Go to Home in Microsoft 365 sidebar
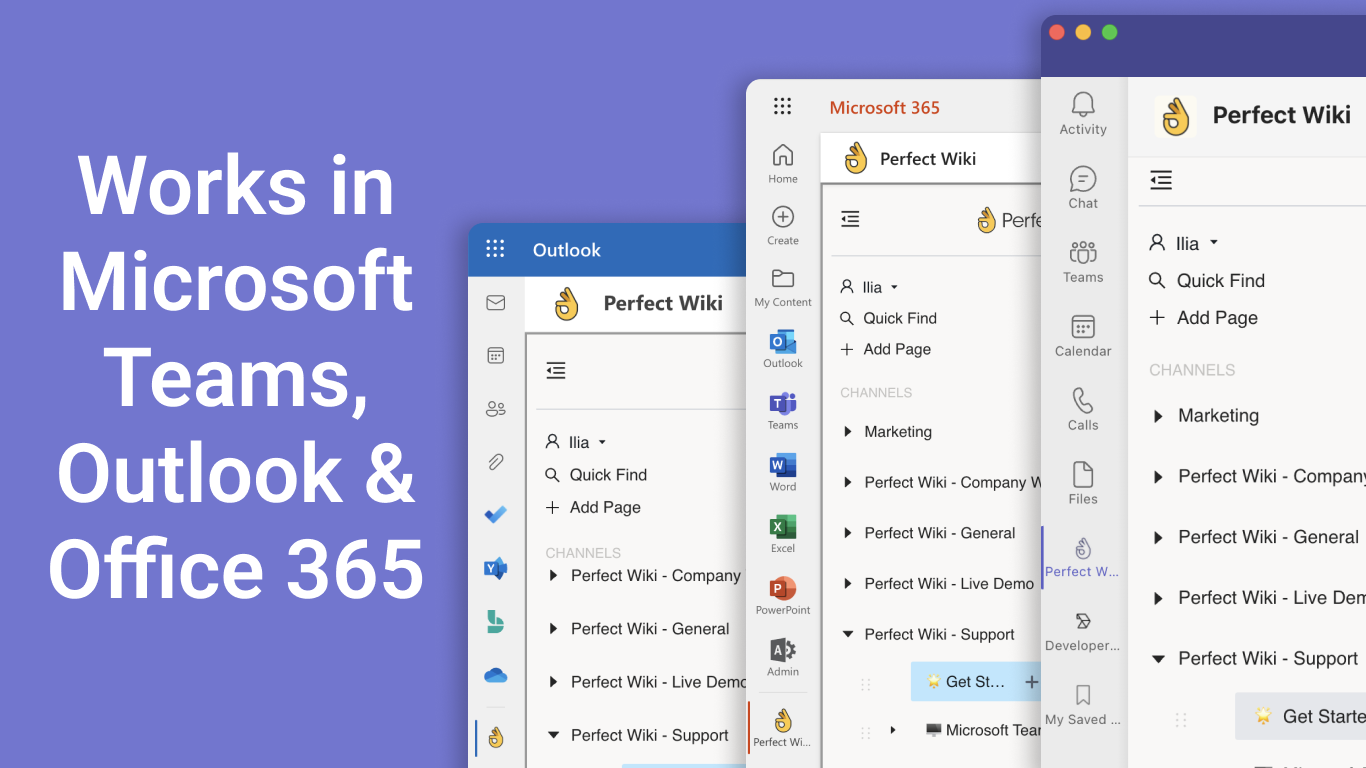Image resolution: width=1366 pixels, height=768 pixels. tap(783, 164)
